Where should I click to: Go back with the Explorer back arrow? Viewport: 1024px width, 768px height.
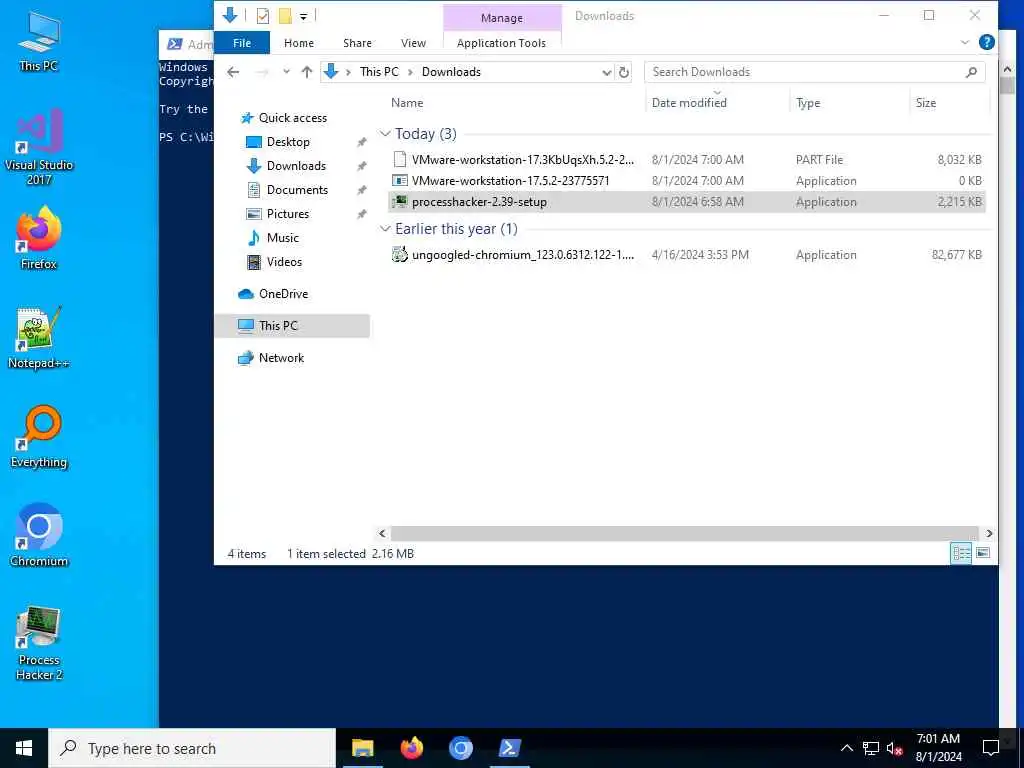click(233, 72)
